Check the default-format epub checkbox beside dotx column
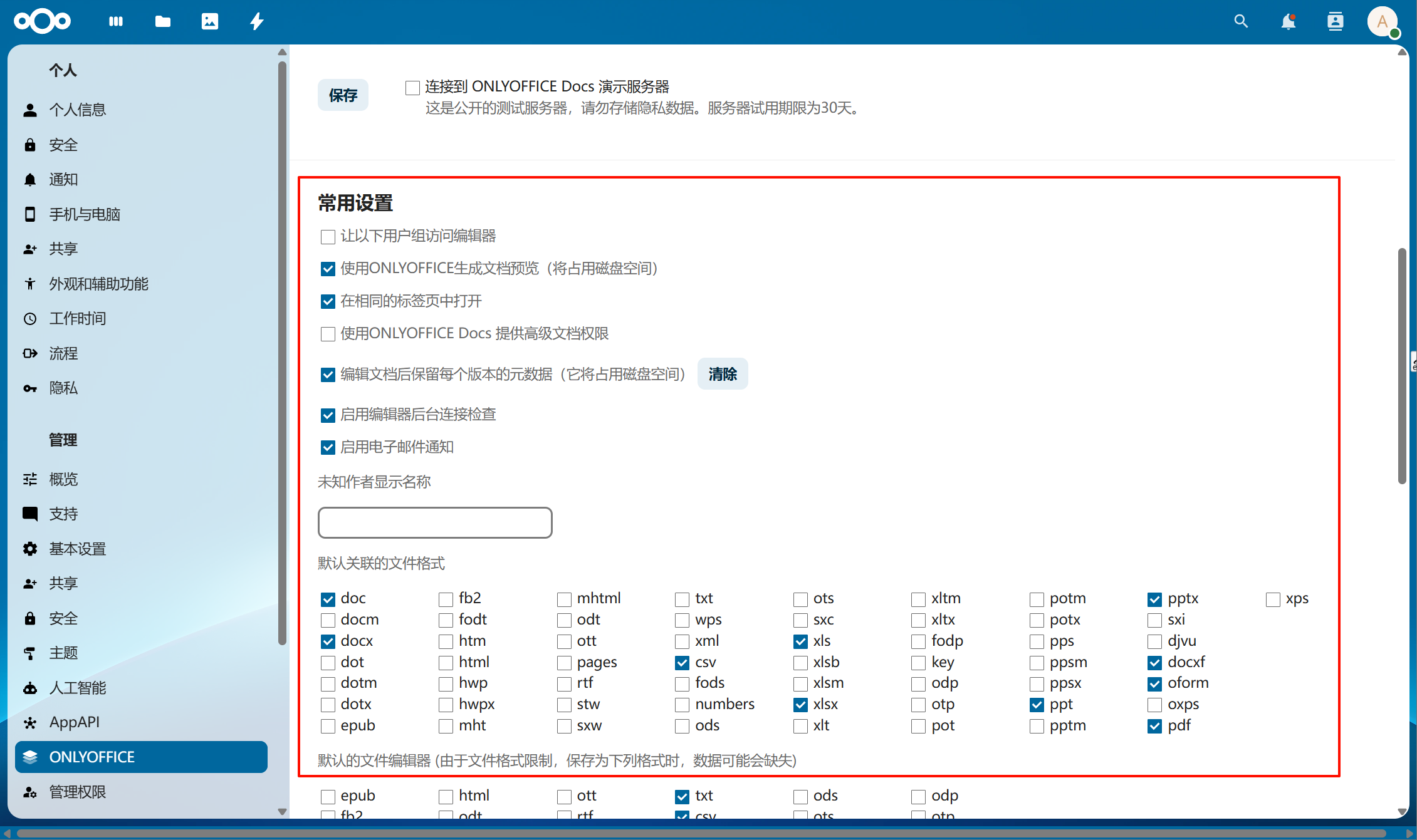The image size is (1417, 840). point(328,727)
